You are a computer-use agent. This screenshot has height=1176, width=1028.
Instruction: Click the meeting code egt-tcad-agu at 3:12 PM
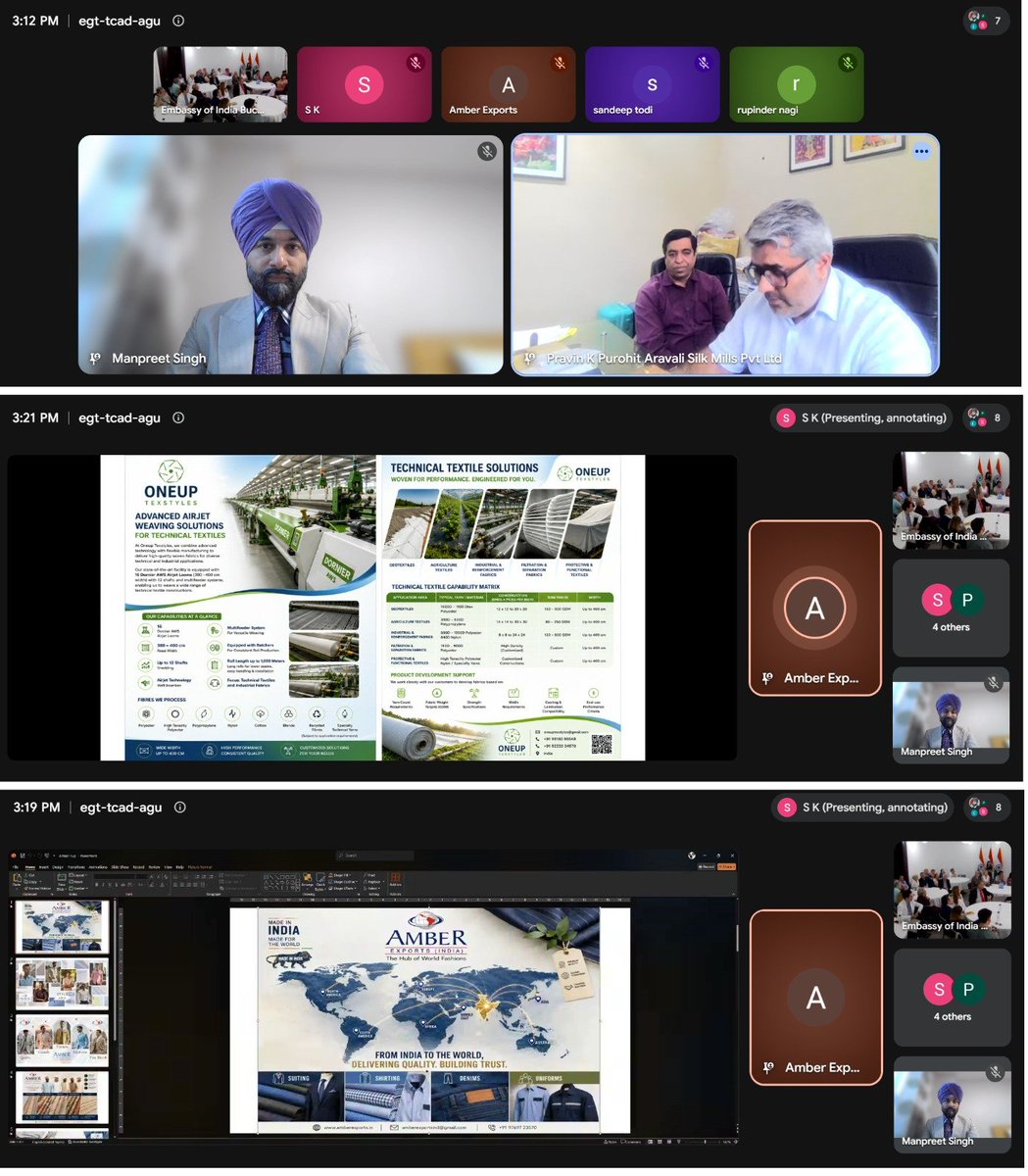[x=120, y=21]
